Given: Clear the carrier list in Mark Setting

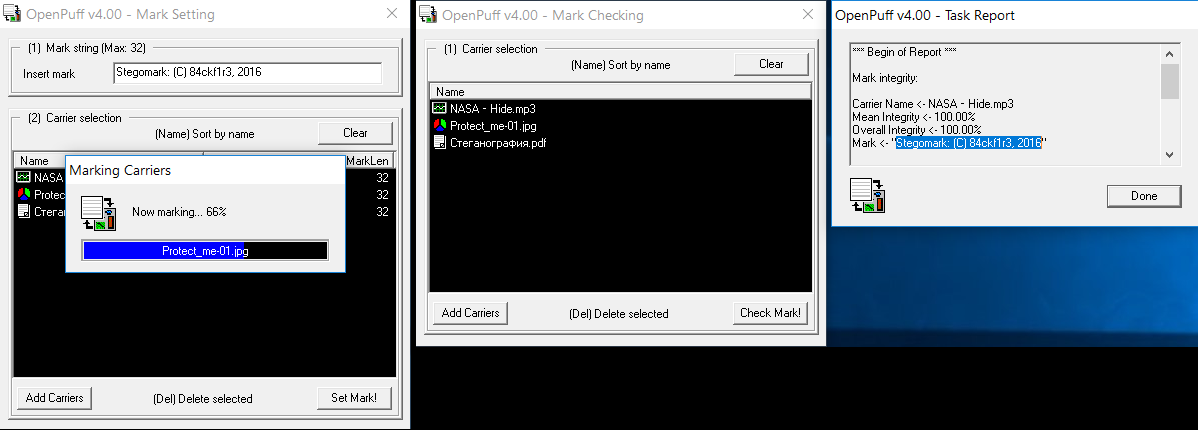Looking at the screenshot, I should [355, 133].
